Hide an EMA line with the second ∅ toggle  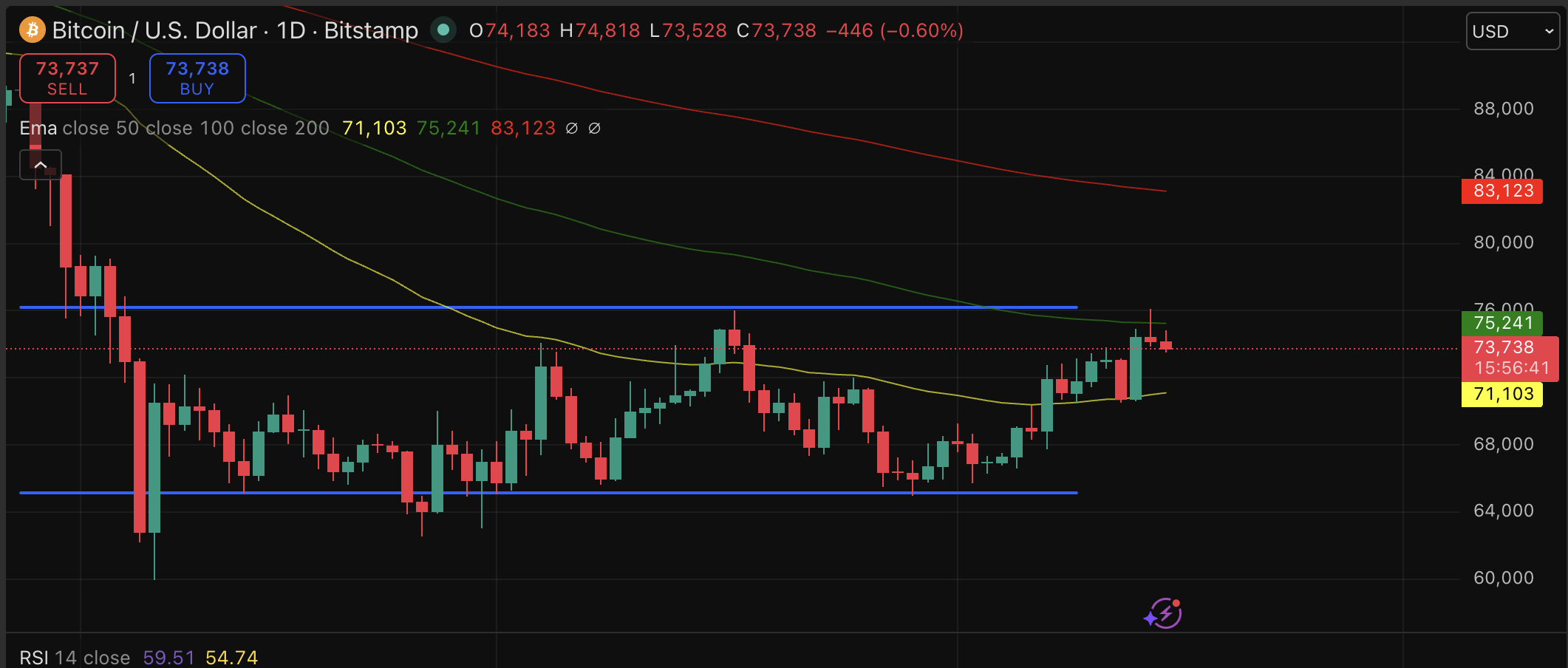click(594, 128)
